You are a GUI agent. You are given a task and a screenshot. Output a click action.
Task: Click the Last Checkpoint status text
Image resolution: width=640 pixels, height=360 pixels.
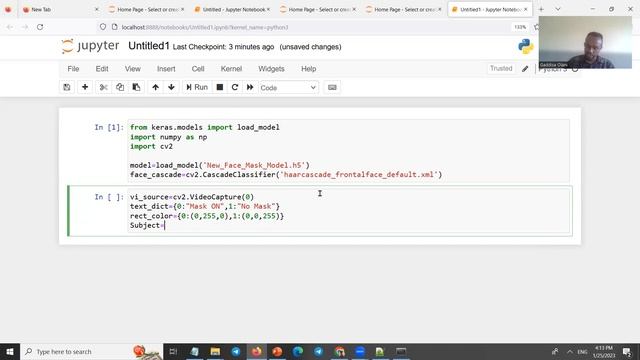pos(223,47)
